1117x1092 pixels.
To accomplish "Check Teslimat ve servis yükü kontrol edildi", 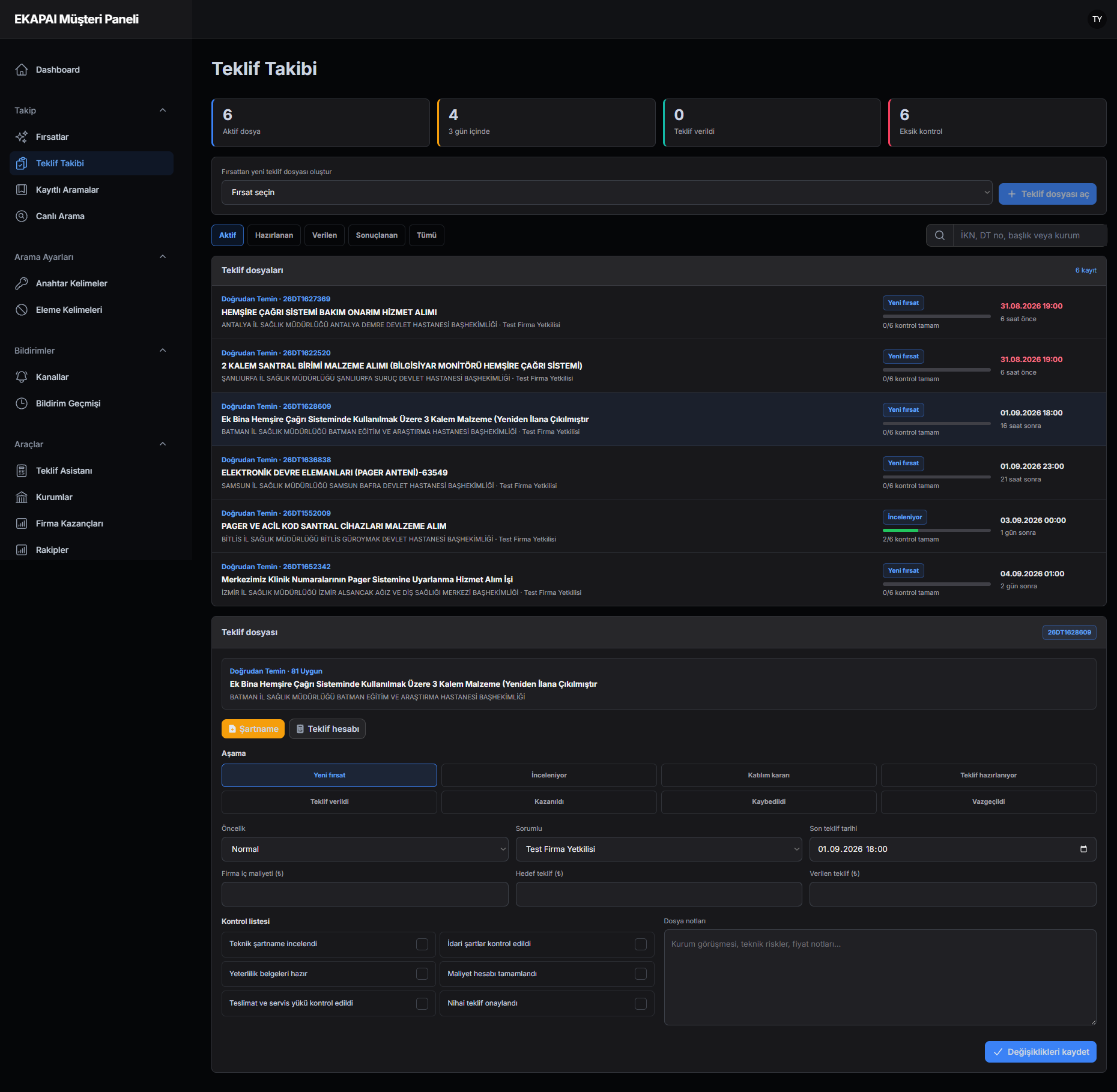I will [422, 1004].
